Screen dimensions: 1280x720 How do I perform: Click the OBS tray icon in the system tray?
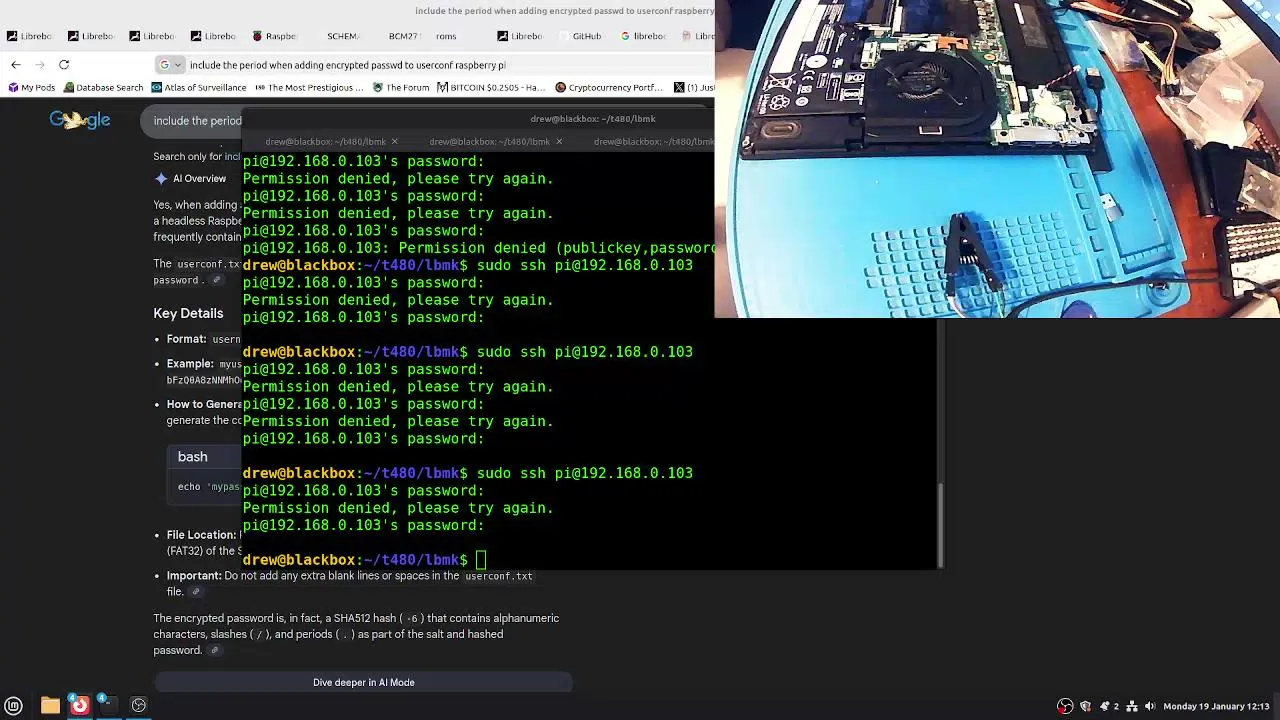click(x=1065, y=706)
